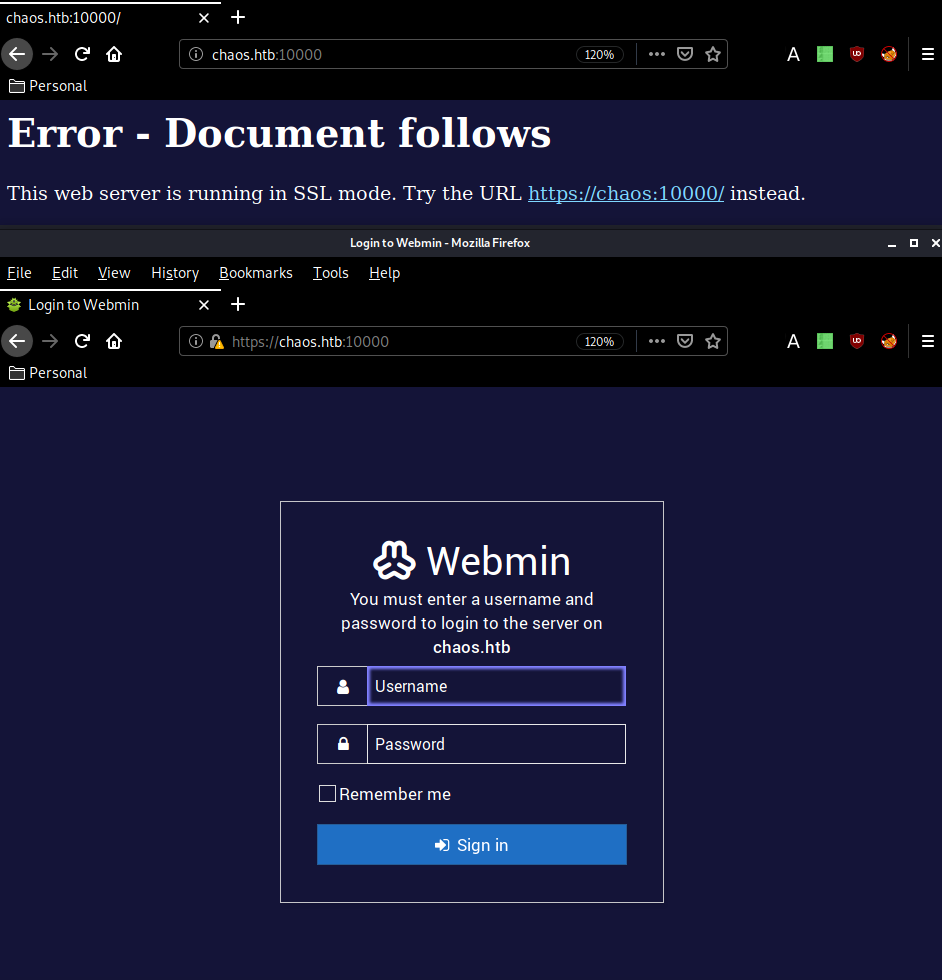The image size is (942, 980).
Task: Click into the Password field
Action: point(496,744)
